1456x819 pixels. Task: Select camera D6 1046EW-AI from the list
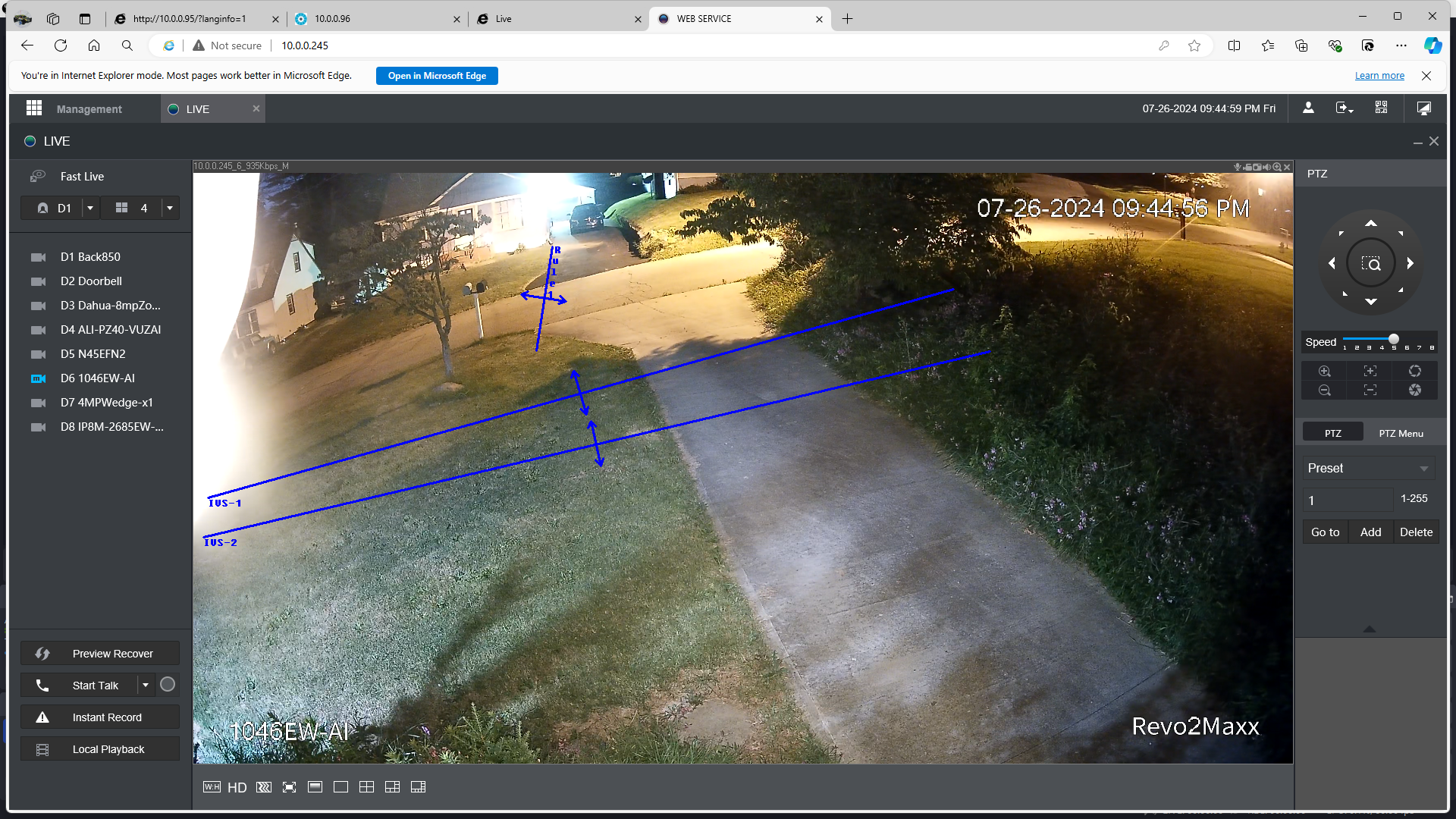coord(98,378)
